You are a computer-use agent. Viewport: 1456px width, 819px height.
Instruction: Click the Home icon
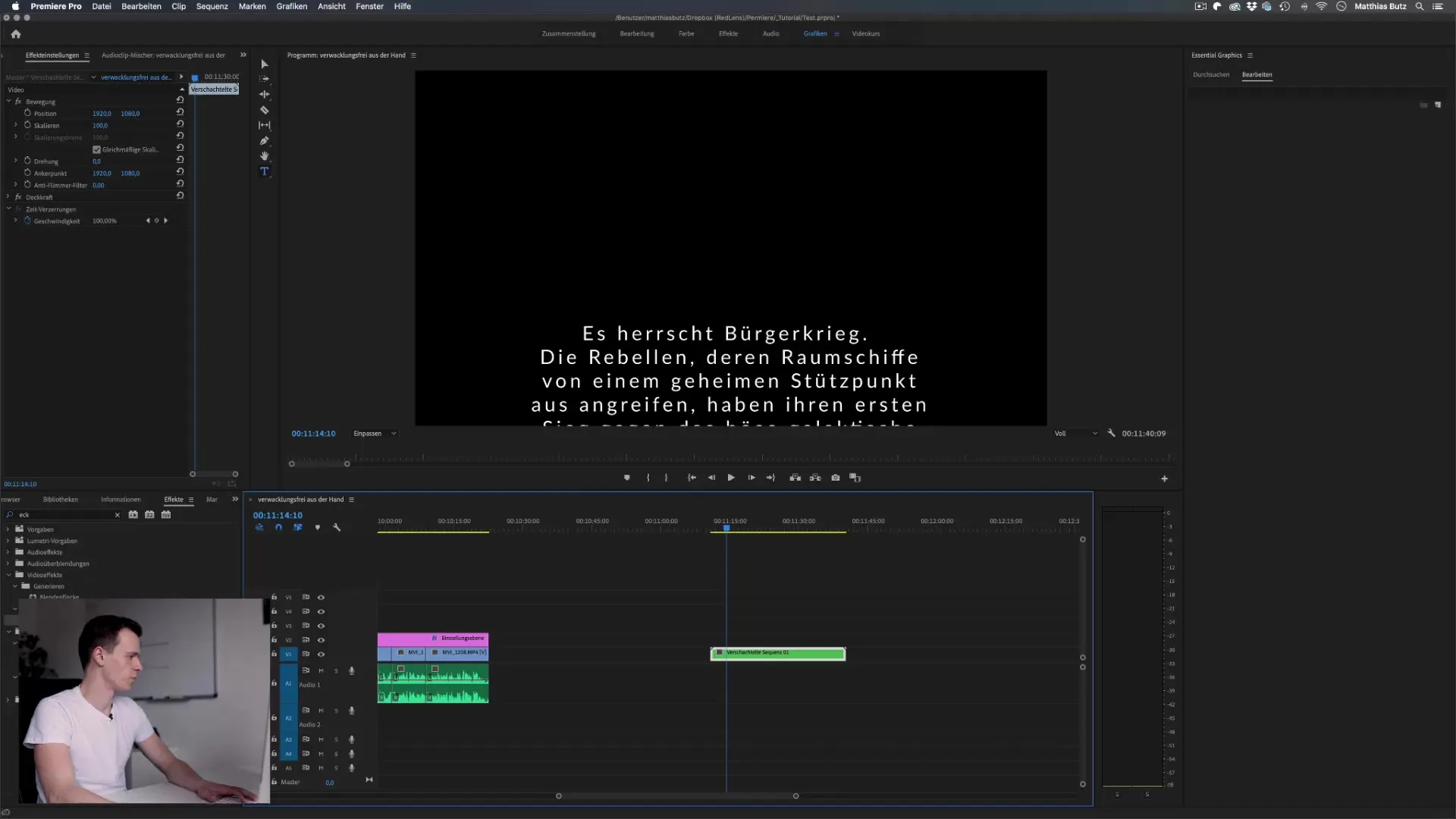pos(16,34)
